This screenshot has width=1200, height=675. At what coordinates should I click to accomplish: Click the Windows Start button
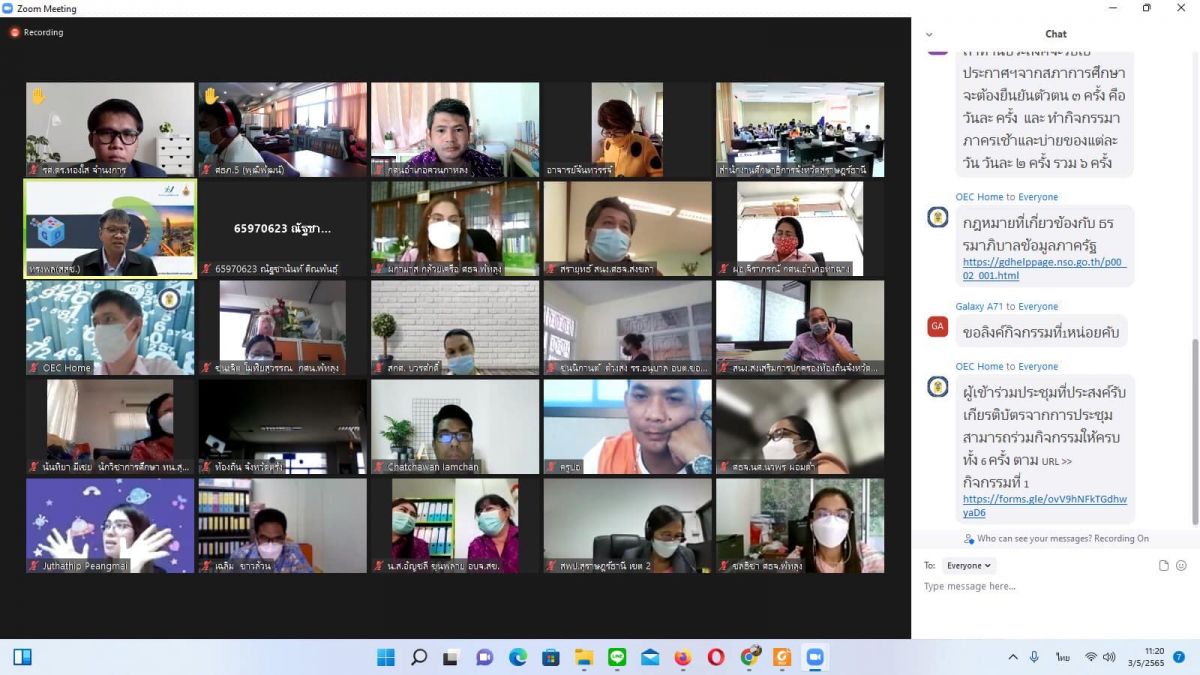point(386,657)
